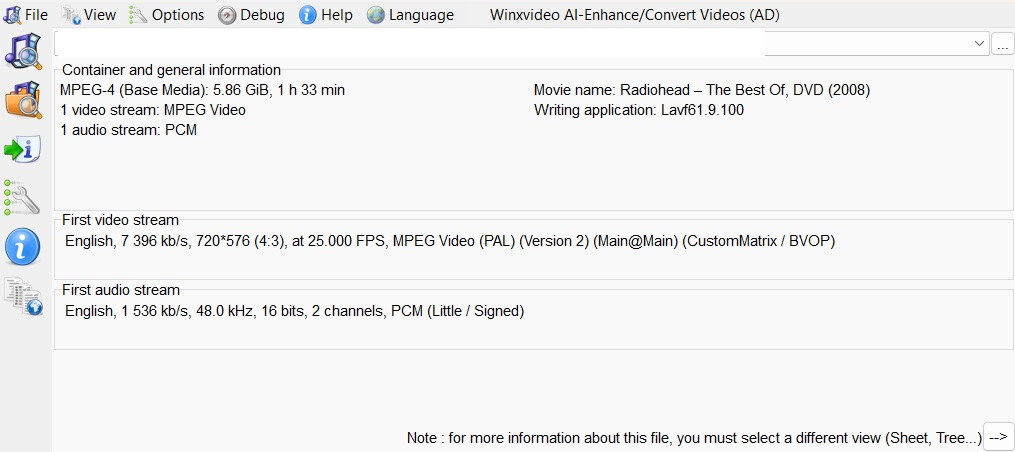Screen dimensions: 1015x452
Task: Click the 'Movie name: Radiohead' text
Action: tap(701, 90)
